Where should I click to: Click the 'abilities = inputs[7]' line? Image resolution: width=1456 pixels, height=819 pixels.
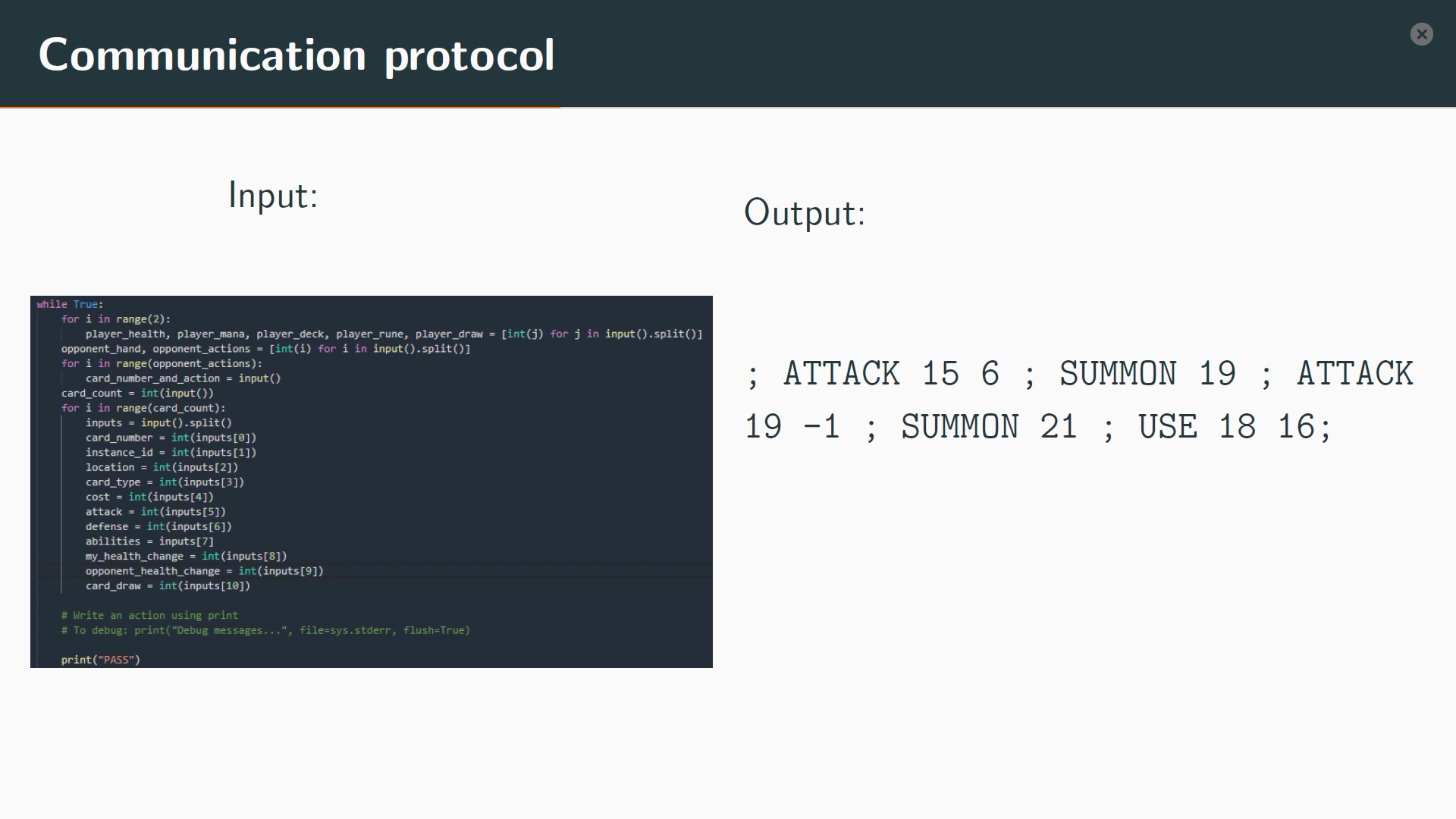(149, 541)
